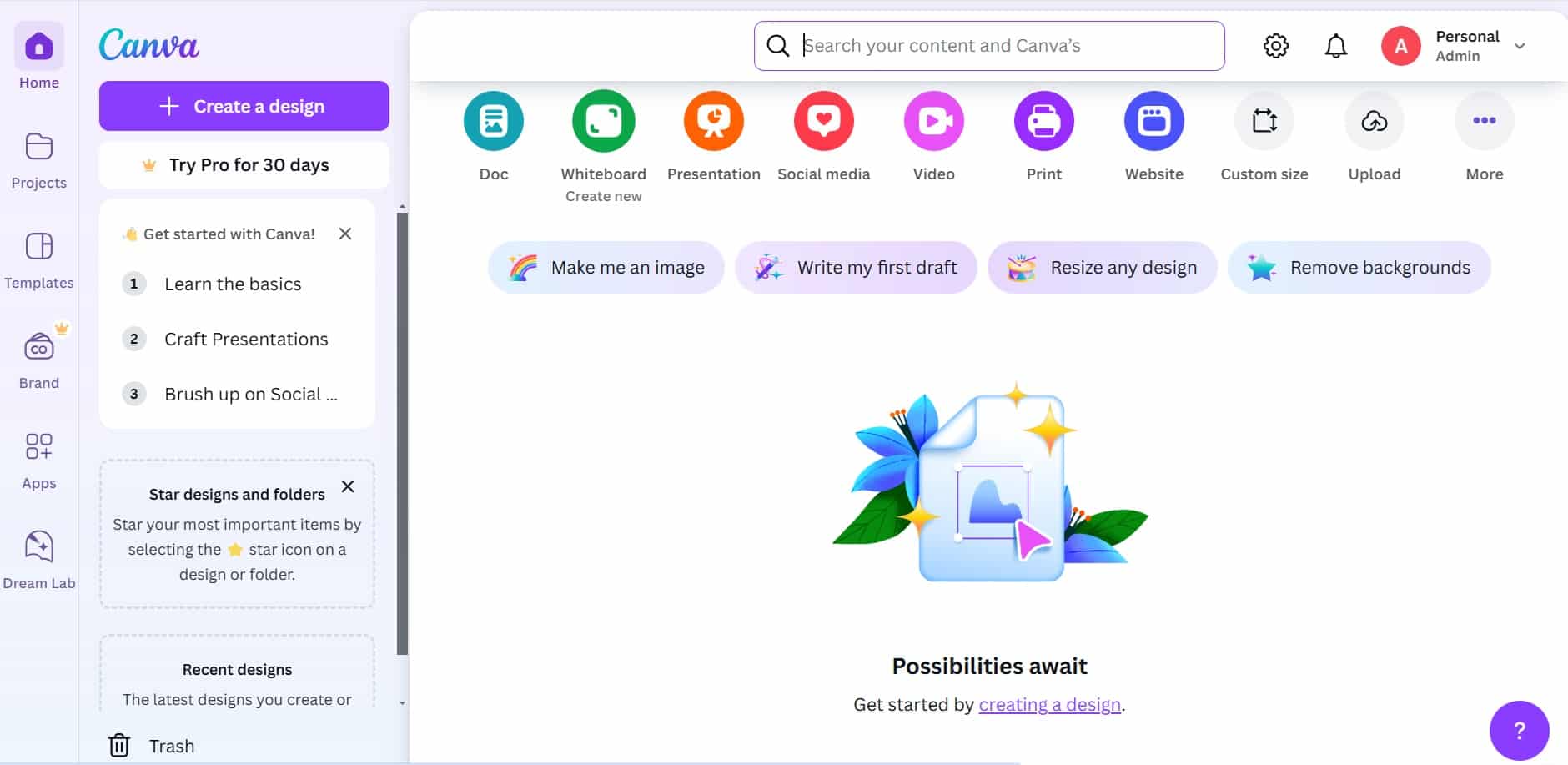This screenshot has width=1568, height=765.
Task: Choose the Custom size icon
Action: tap(1264, 122)
